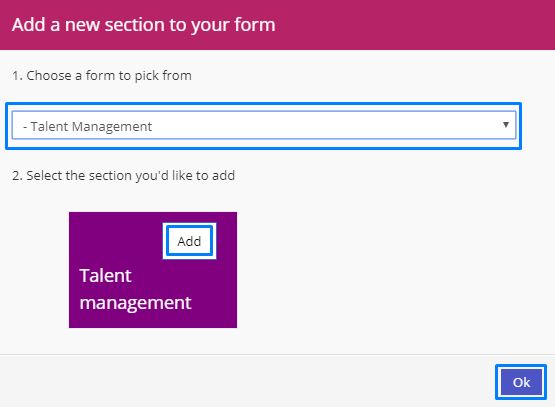The height and width of the screenshot is (407, 555).
Task: Open the Talent Management form dropdown
Action: [264, 125]
